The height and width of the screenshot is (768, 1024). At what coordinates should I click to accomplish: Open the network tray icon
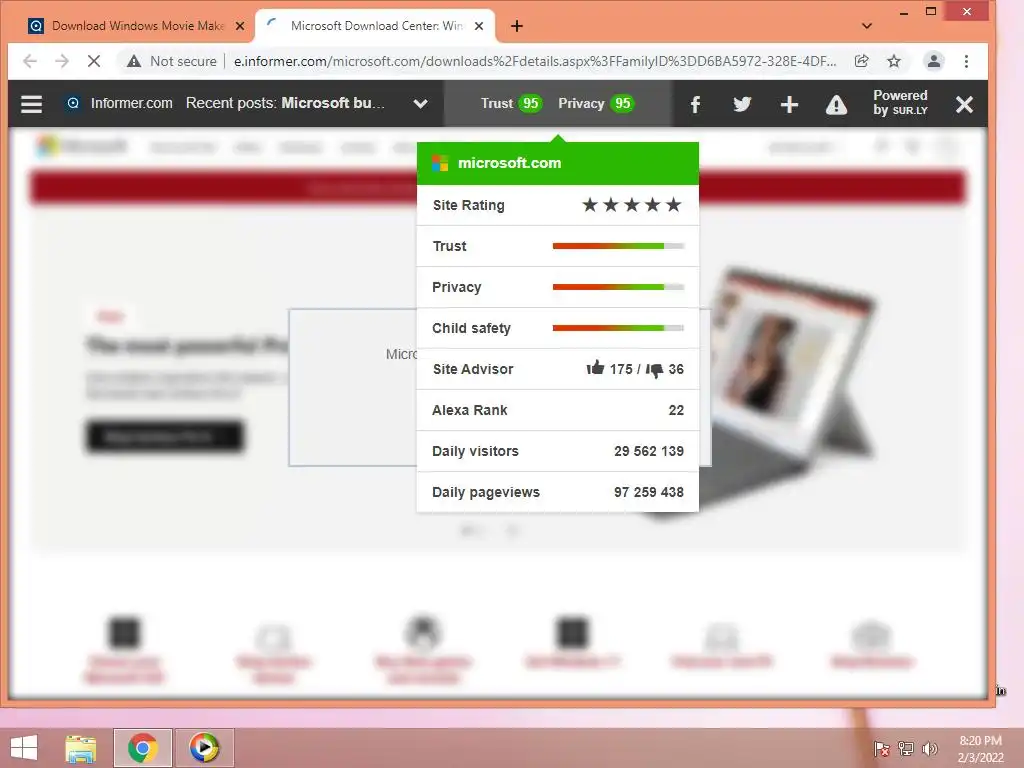[906, 749]
